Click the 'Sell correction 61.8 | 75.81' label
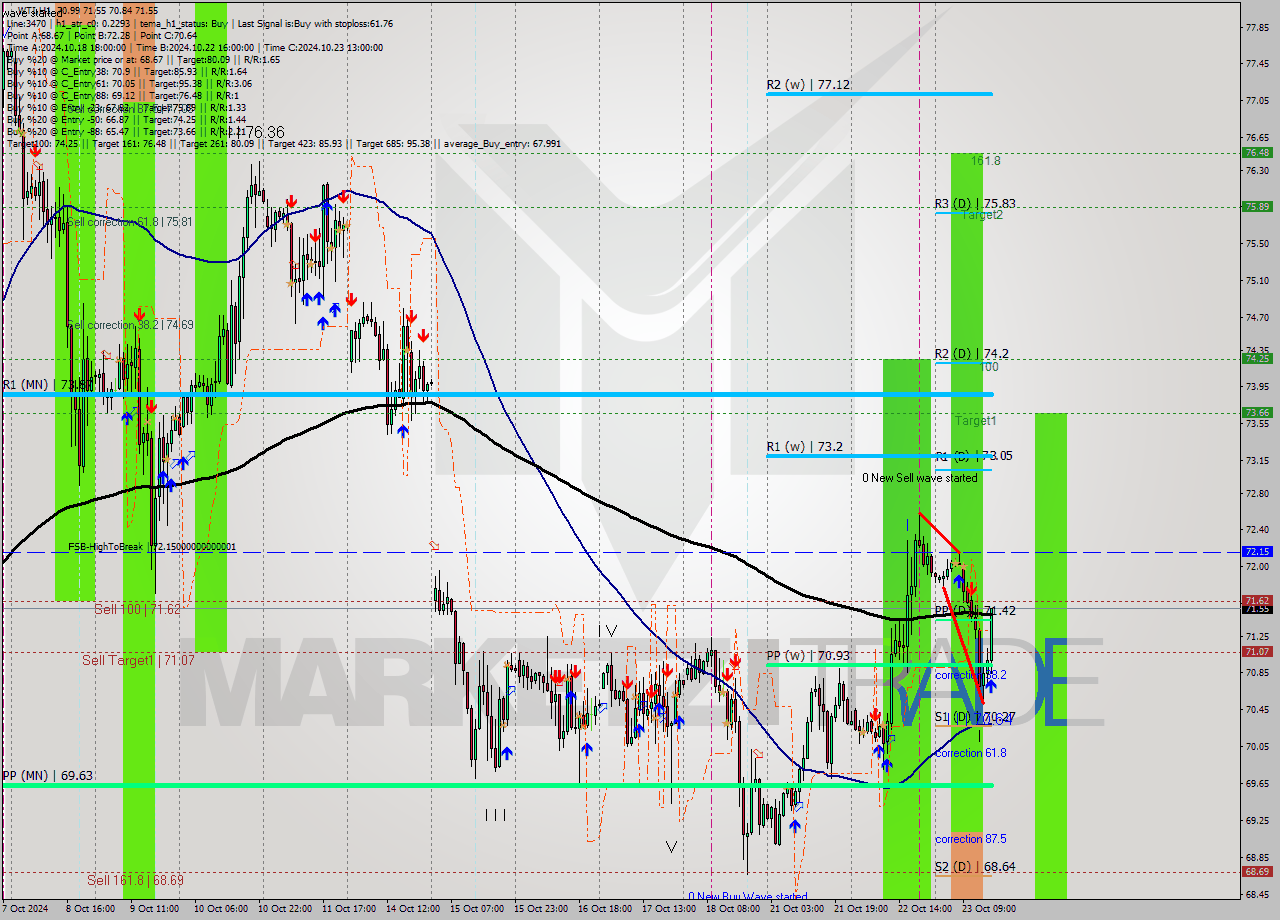Image resolution: width=1280 pixels, height=920 pixels. coord(130,222)
